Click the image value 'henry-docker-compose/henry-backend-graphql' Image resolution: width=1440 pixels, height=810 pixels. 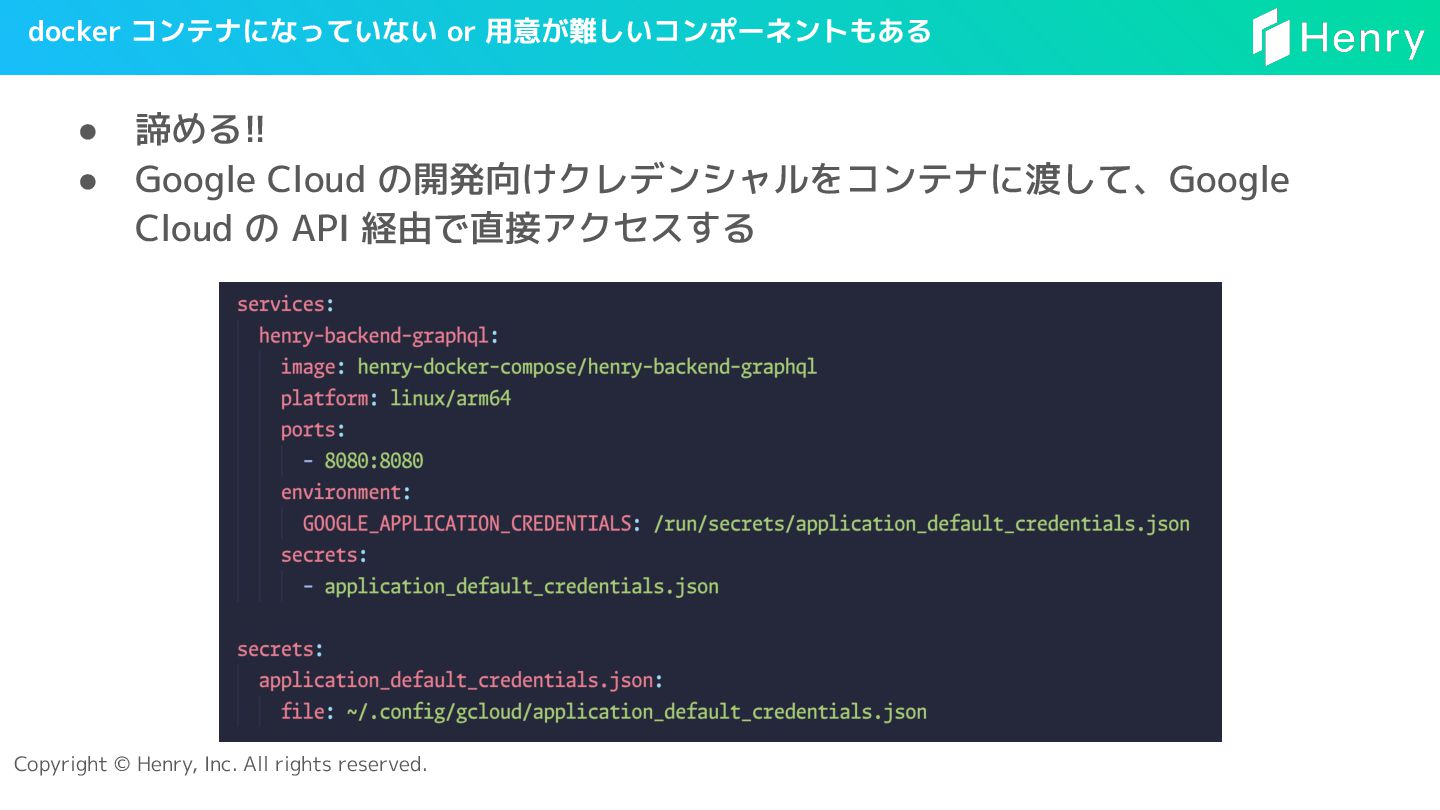click(x=587, y=367)
